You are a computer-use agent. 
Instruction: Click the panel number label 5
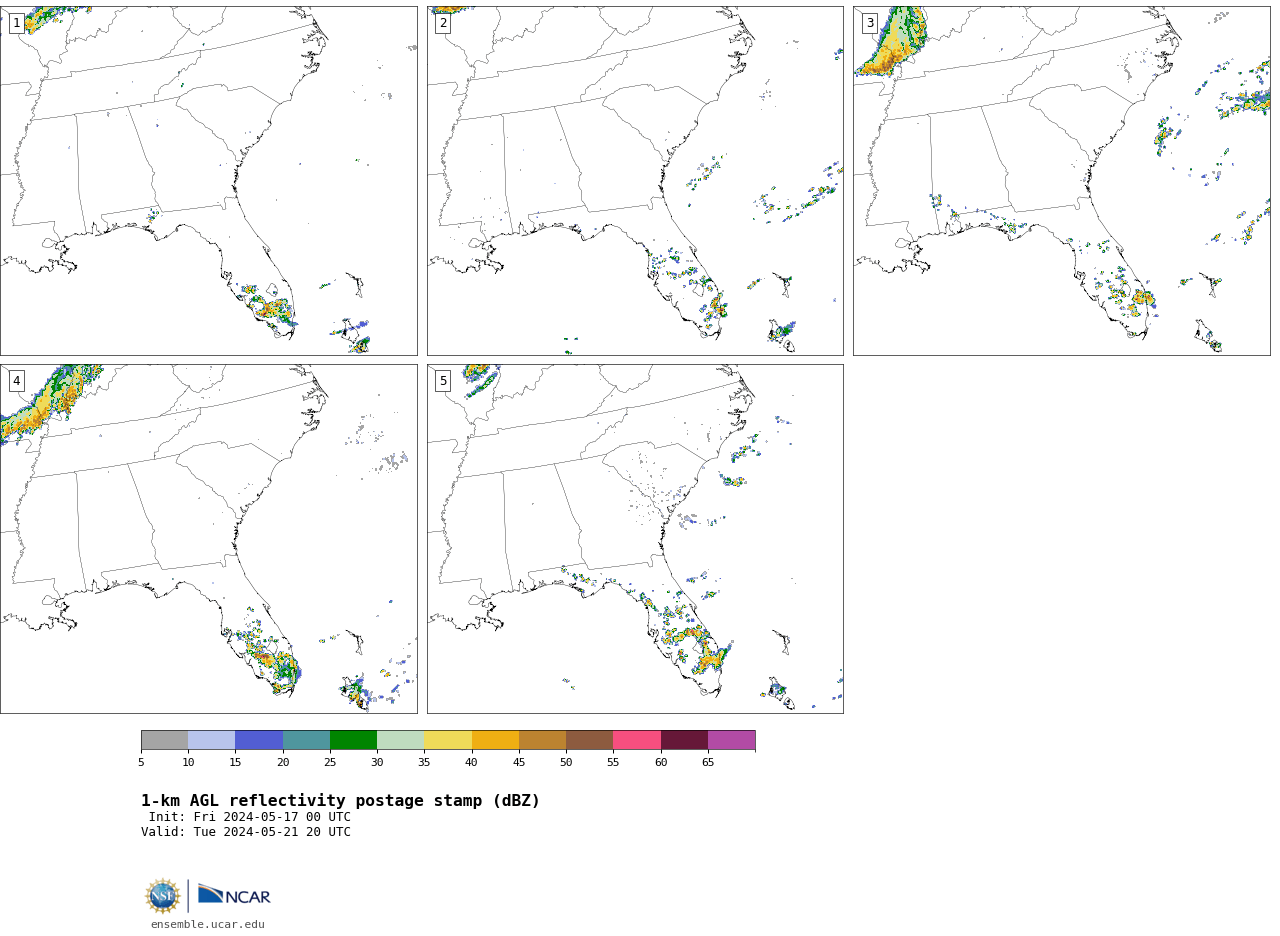(443, 381)
